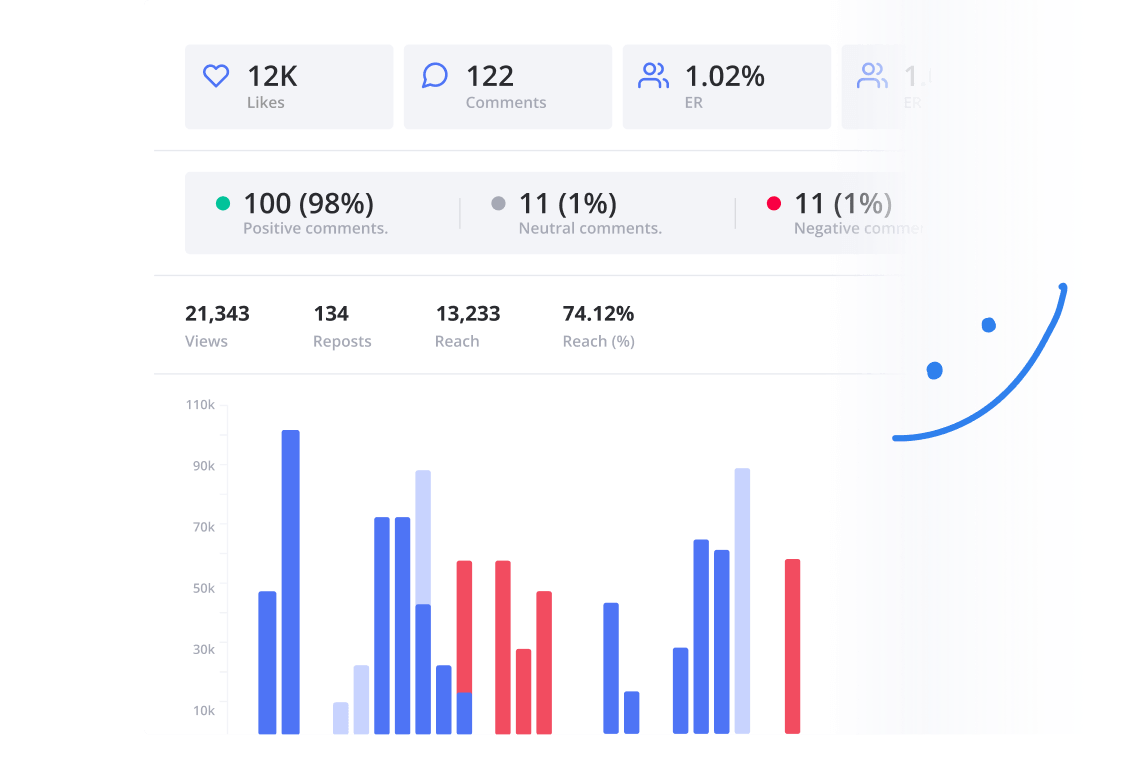This screenshot has height=760, width=1140.
Task: Select the speech bubble Comments icon
Action: pos(434,74)
